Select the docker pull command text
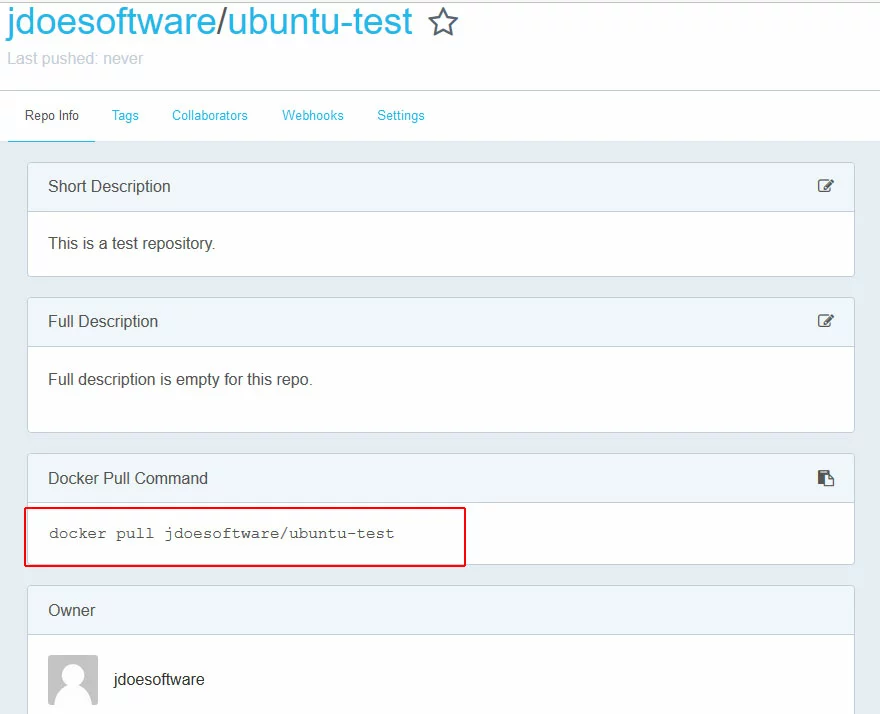The width and height of the screenshot is (880, 714). [222, 533]
